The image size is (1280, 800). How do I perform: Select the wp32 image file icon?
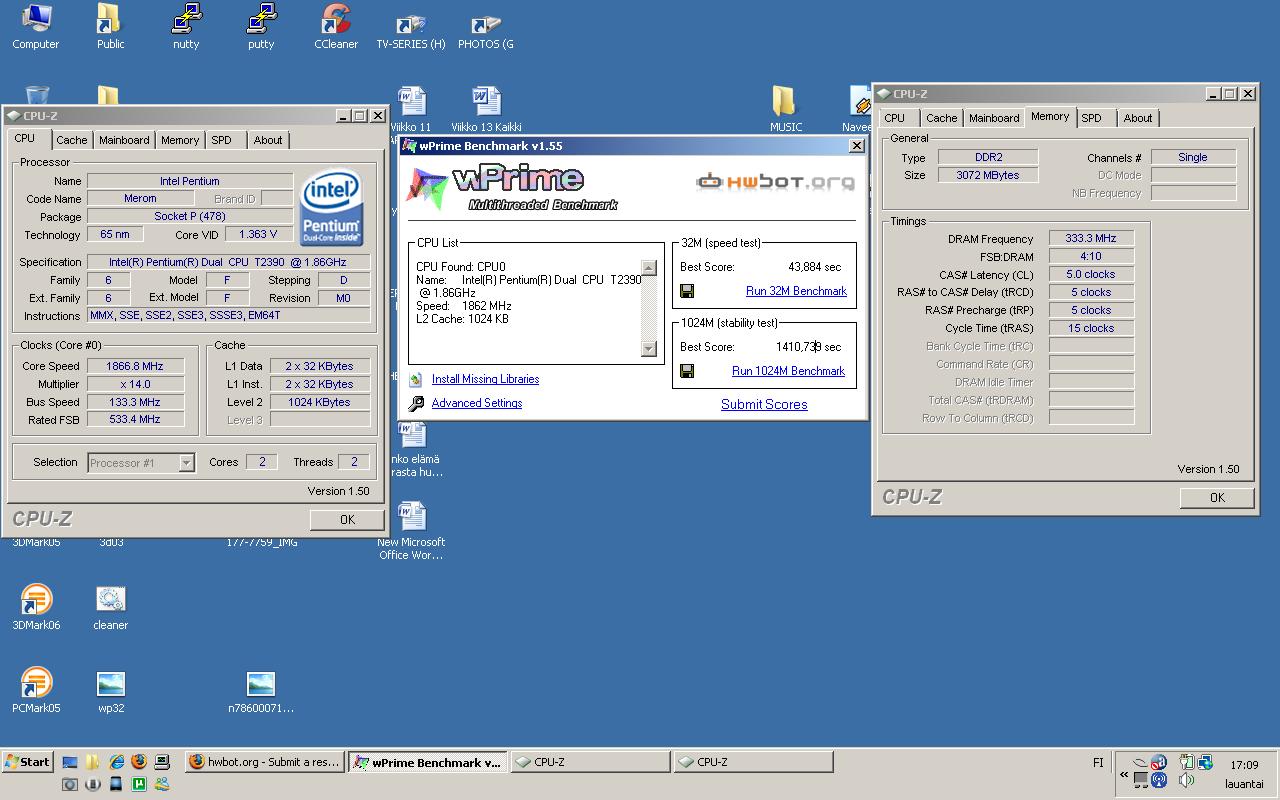click(x=111, y=690)
